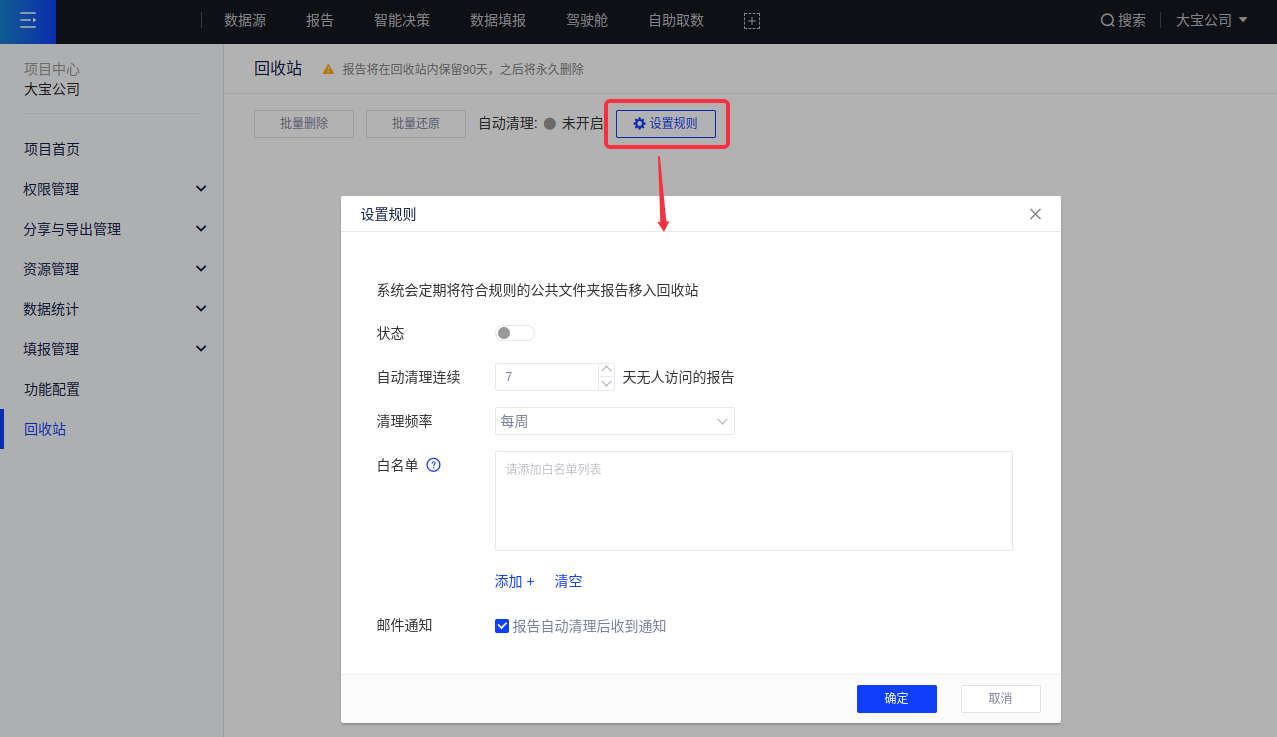
Task: Close the 设置规则 dialog with X
Action: coord(1035,214)
